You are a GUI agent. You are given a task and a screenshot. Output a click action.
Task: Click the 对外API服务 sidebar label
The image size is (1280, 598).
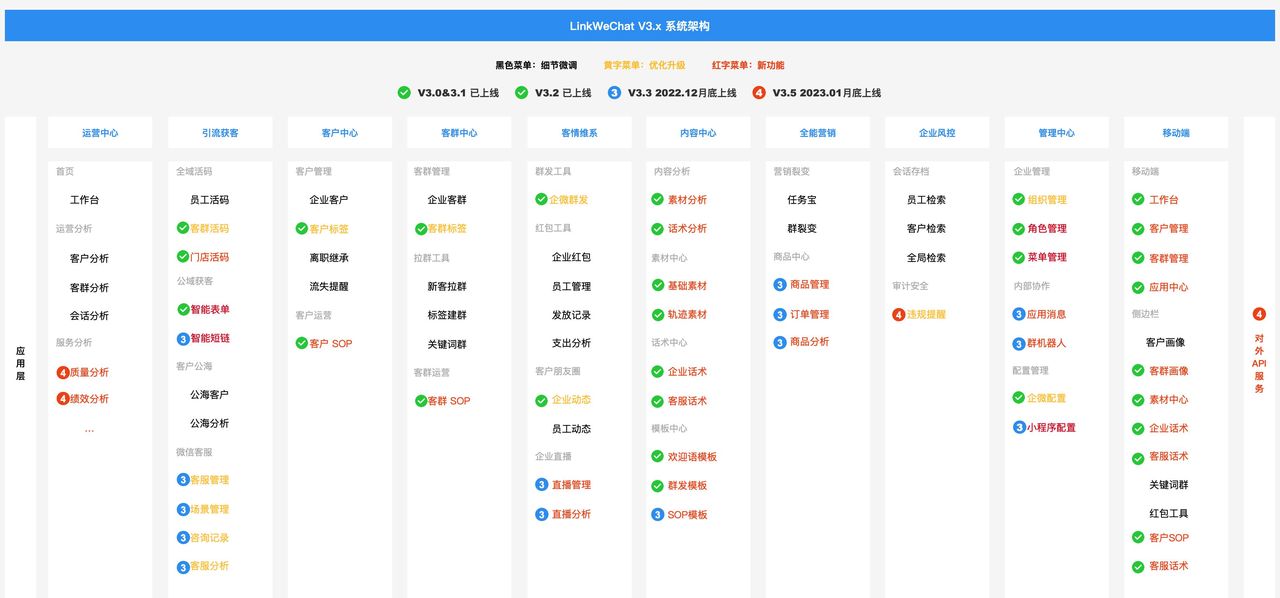pos(1259,364)
